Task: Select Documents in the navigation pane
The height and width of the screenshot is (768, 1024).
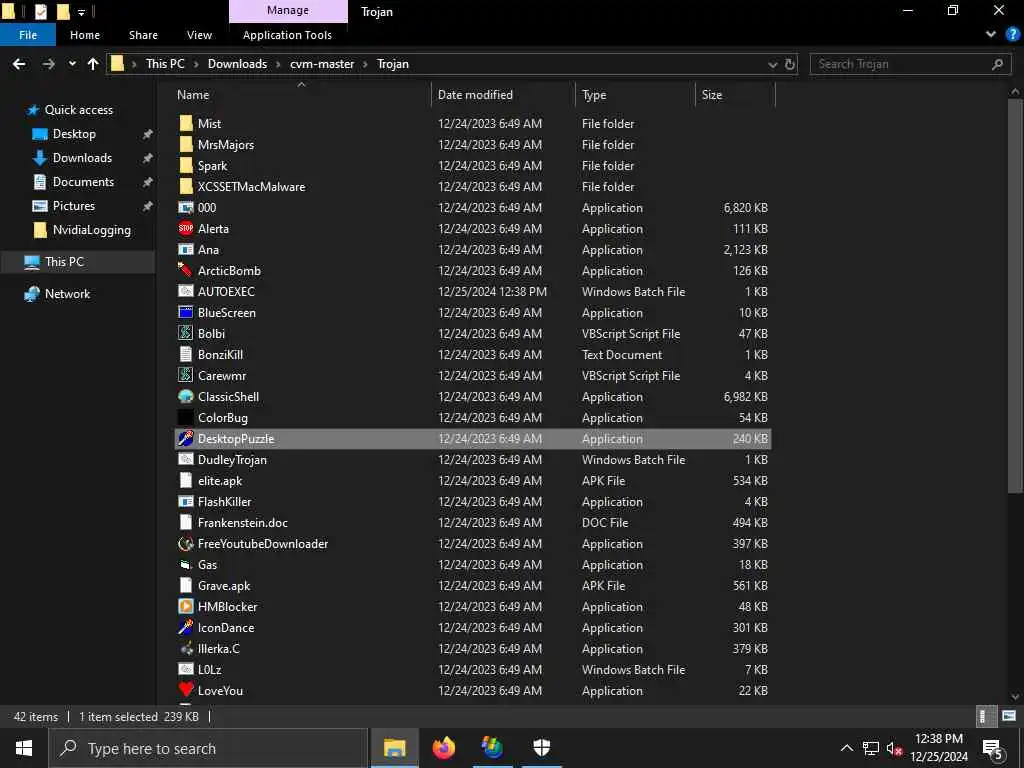Action: (83, 182)
